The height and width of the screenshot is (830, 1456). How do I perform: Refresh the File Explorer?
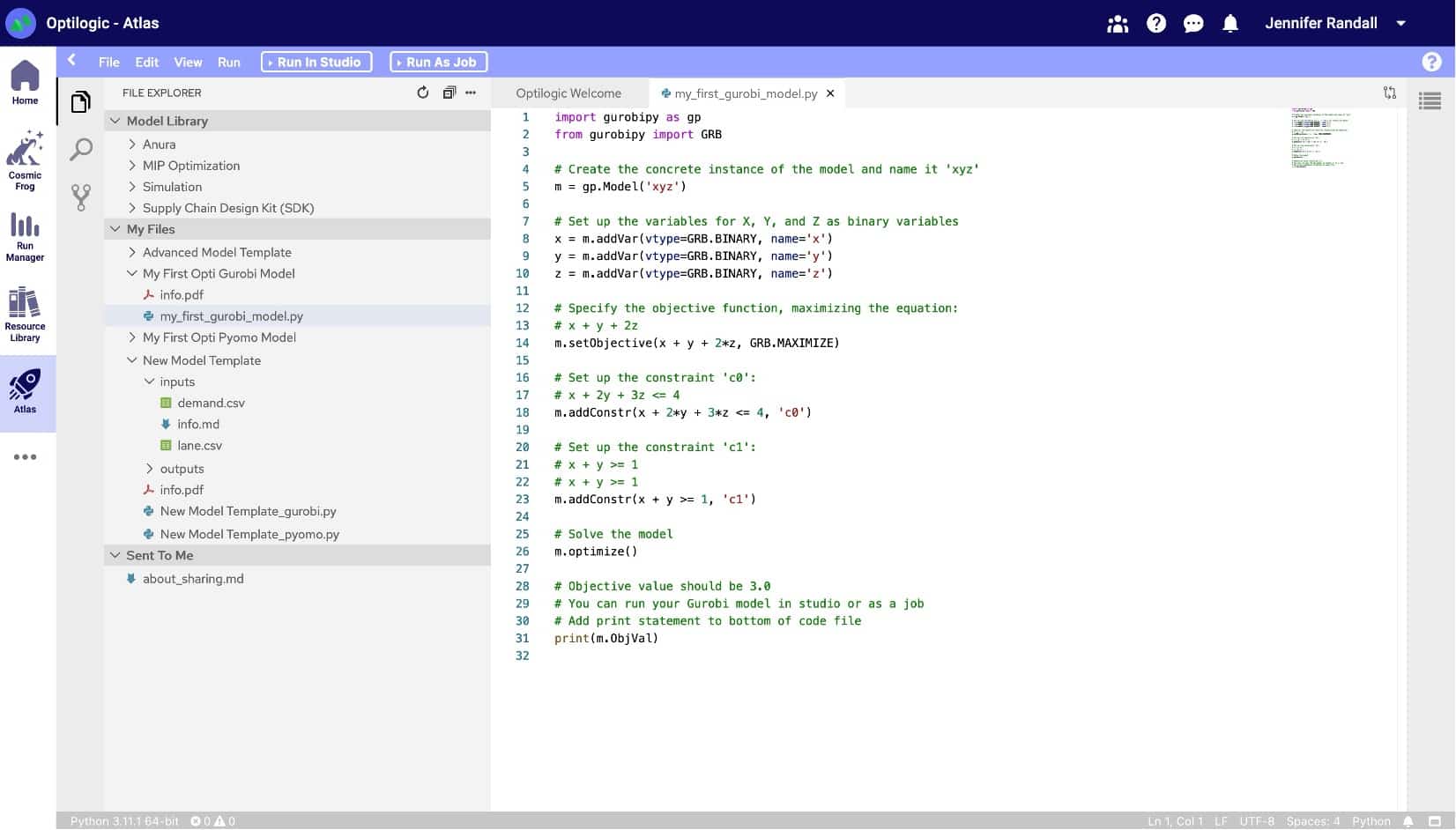[423, 93]
